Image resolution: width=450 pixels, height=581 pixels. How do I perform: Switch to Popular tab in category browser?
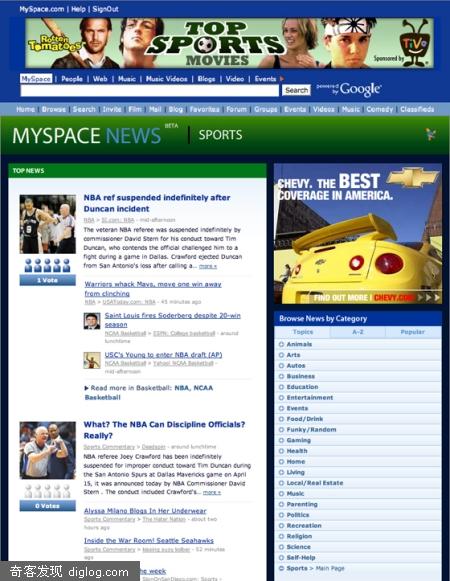[413, 332]
